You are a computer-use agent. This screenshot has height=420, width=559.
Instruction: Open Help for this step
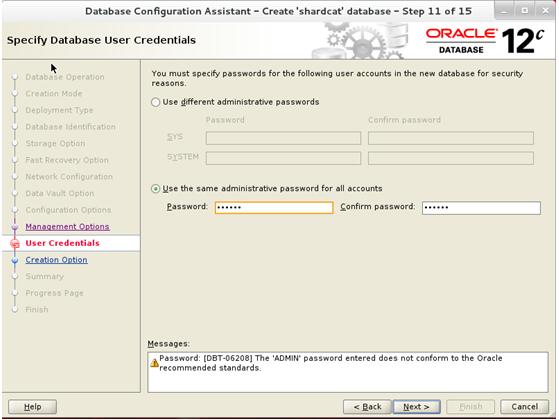(x=32, y=407)
